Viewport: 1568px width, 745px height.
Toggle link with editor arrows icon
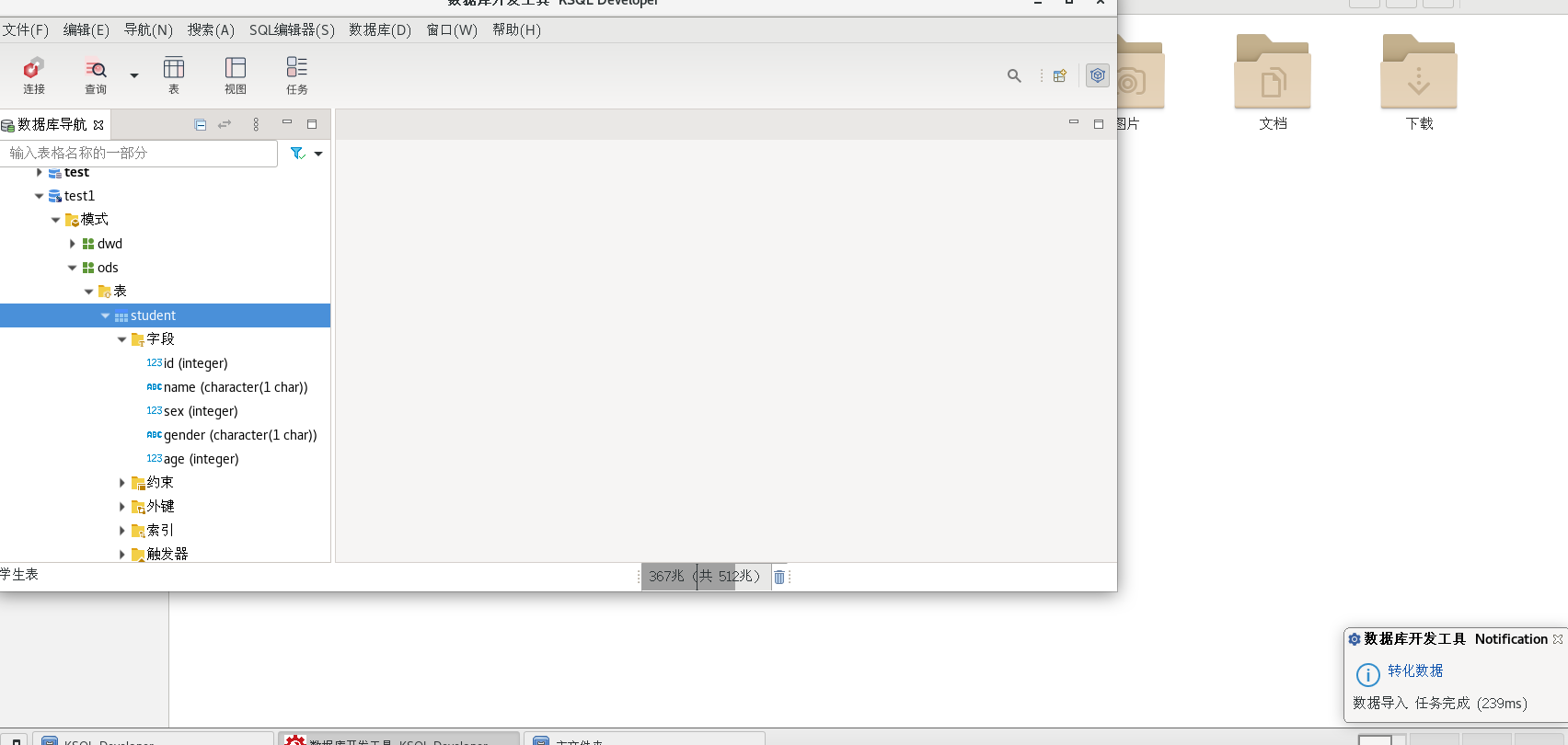pyautogui.click(x=225, y=125)
